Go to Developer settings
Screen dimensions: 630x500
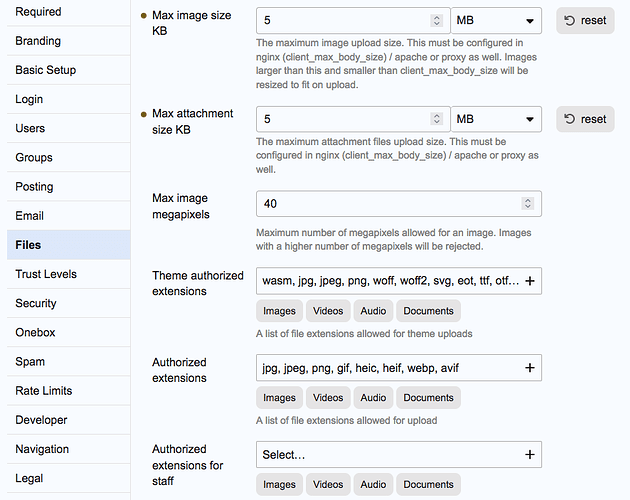pyautogui.click(x=68, y=420)
